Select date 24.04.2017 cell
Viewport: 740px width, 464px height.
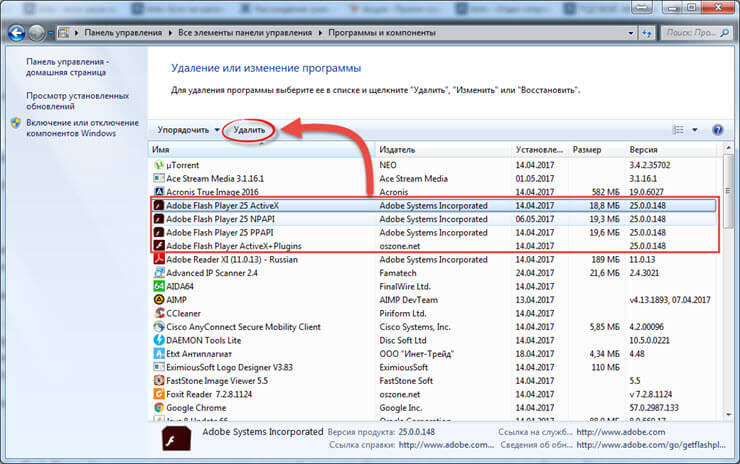pyautogui.click(x=535, y=273)
